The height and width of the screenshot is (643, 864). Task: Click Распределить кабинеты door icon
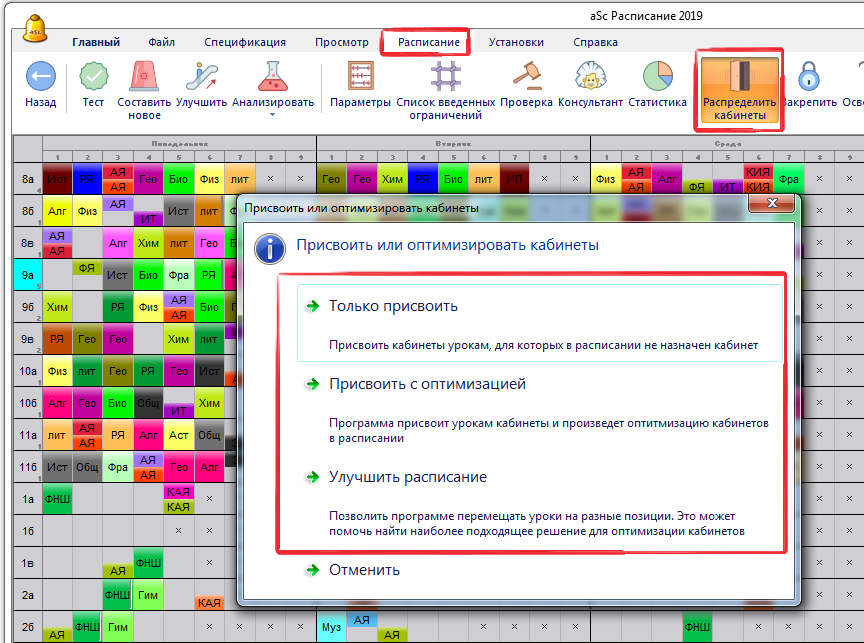coord(739,78)
